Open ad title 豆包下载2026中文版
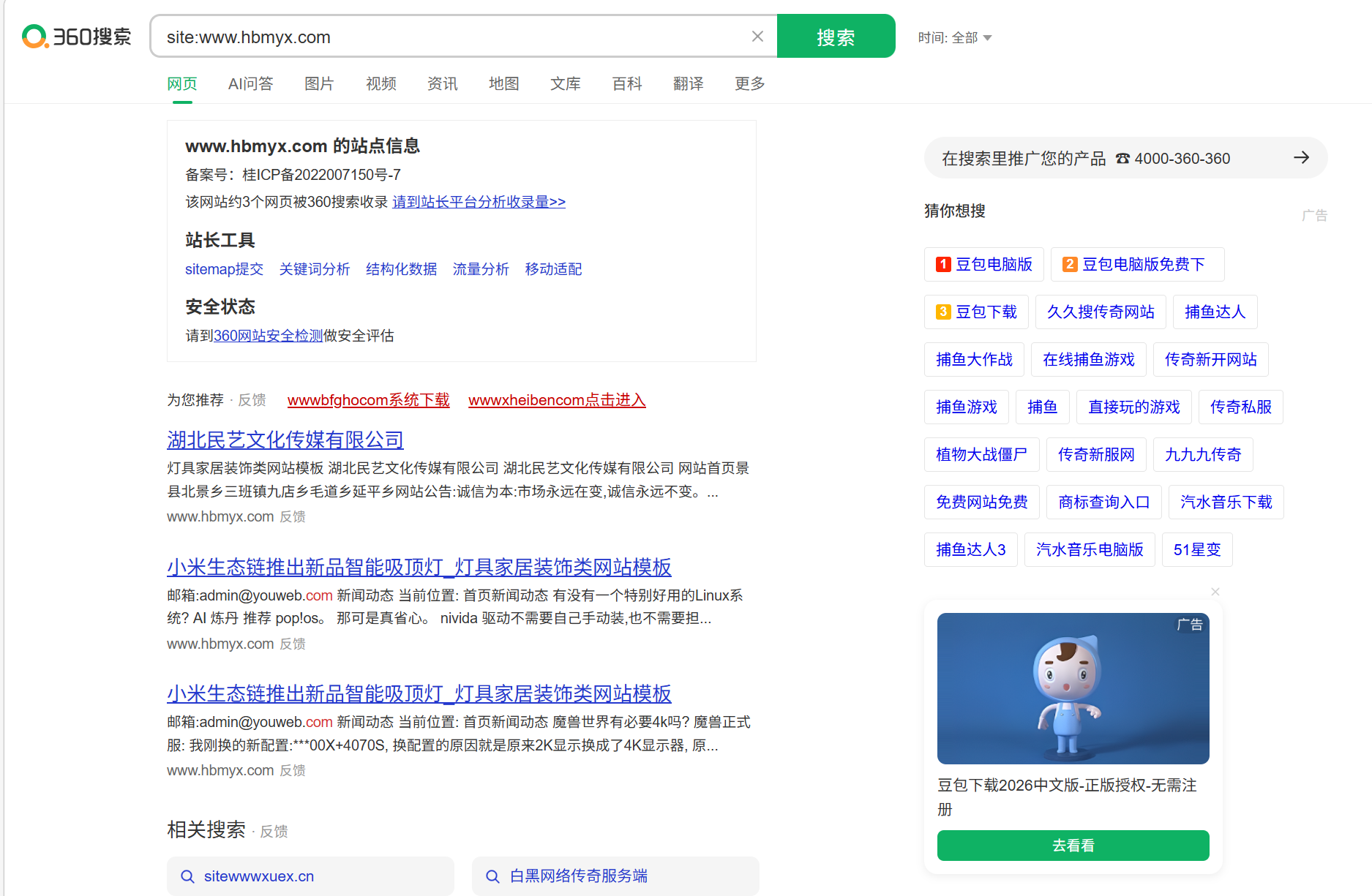This screenshot has width=1372, height=896. click(1067, 797)
